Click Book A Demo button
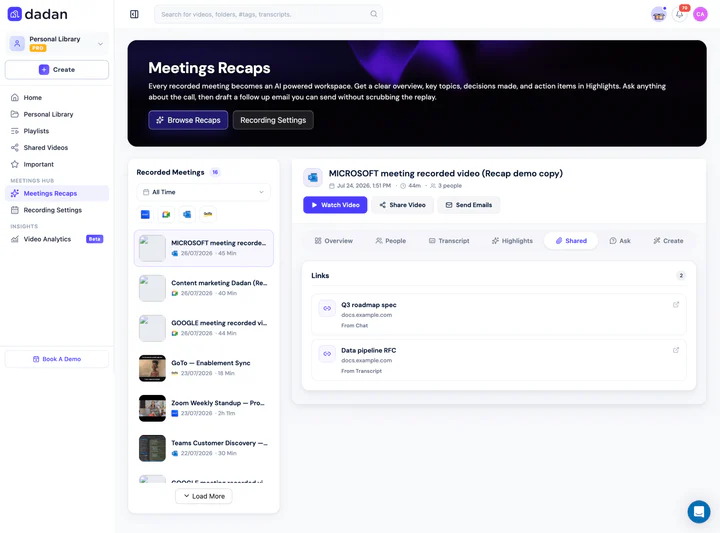The height and width of the screenshot is (533, 720). [x=57, y=359]
